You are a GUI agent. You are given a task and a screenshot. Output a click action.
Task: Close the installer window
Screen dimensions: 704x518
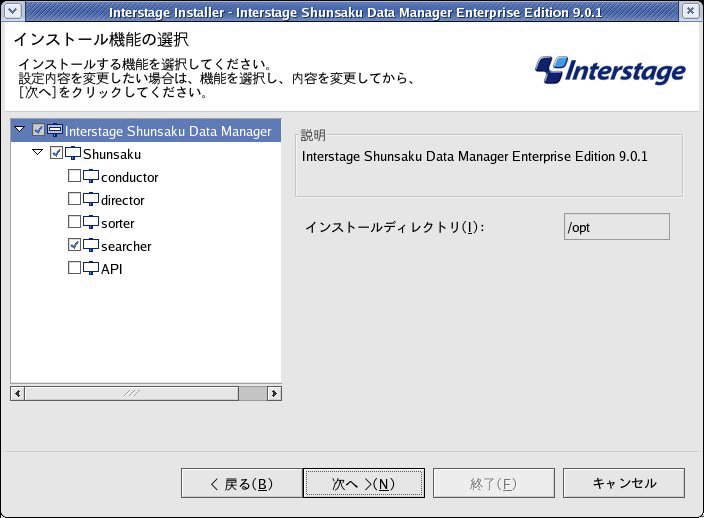691,11
